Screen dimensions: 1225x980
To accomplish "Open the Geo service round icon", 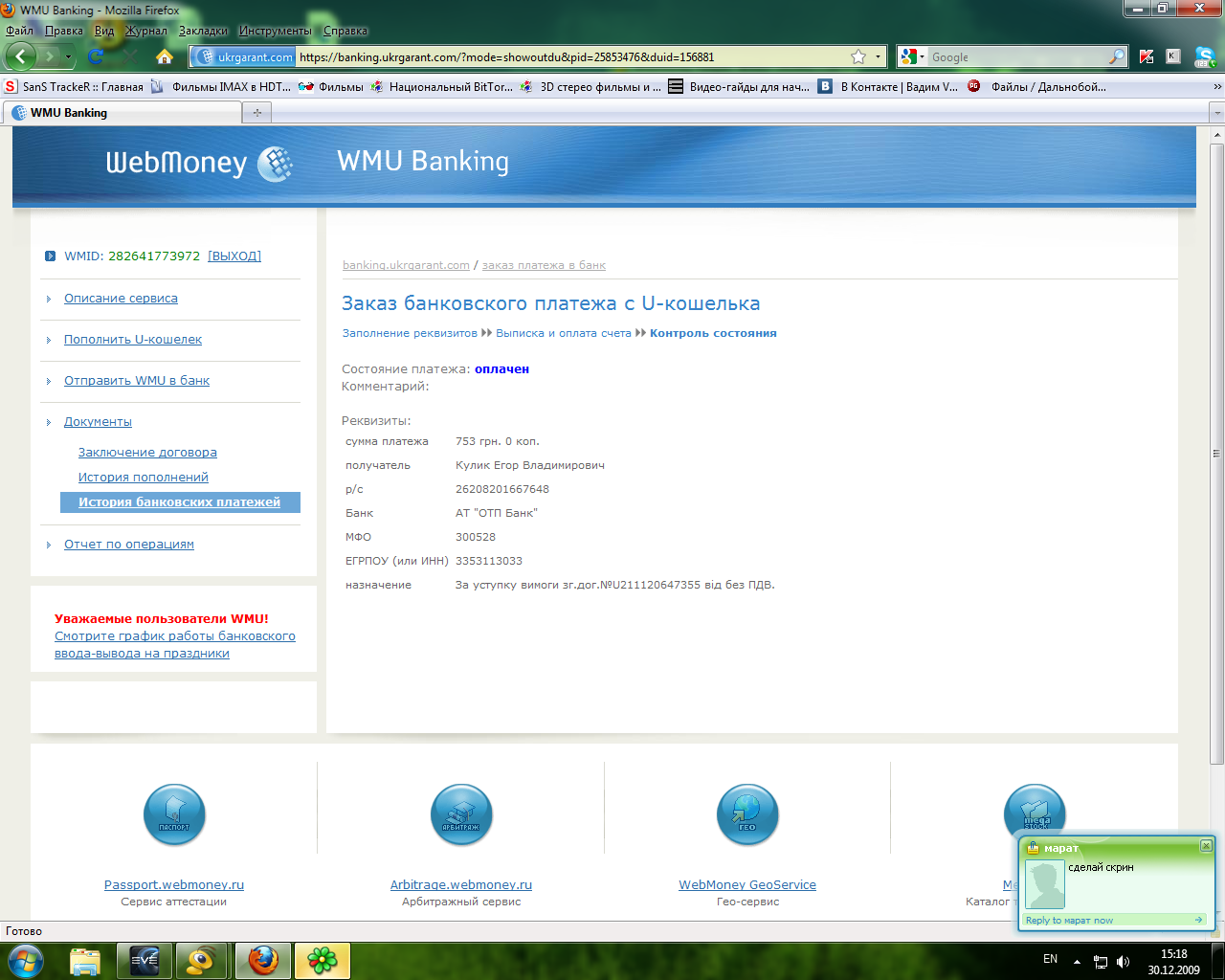I will click(747, 814).
